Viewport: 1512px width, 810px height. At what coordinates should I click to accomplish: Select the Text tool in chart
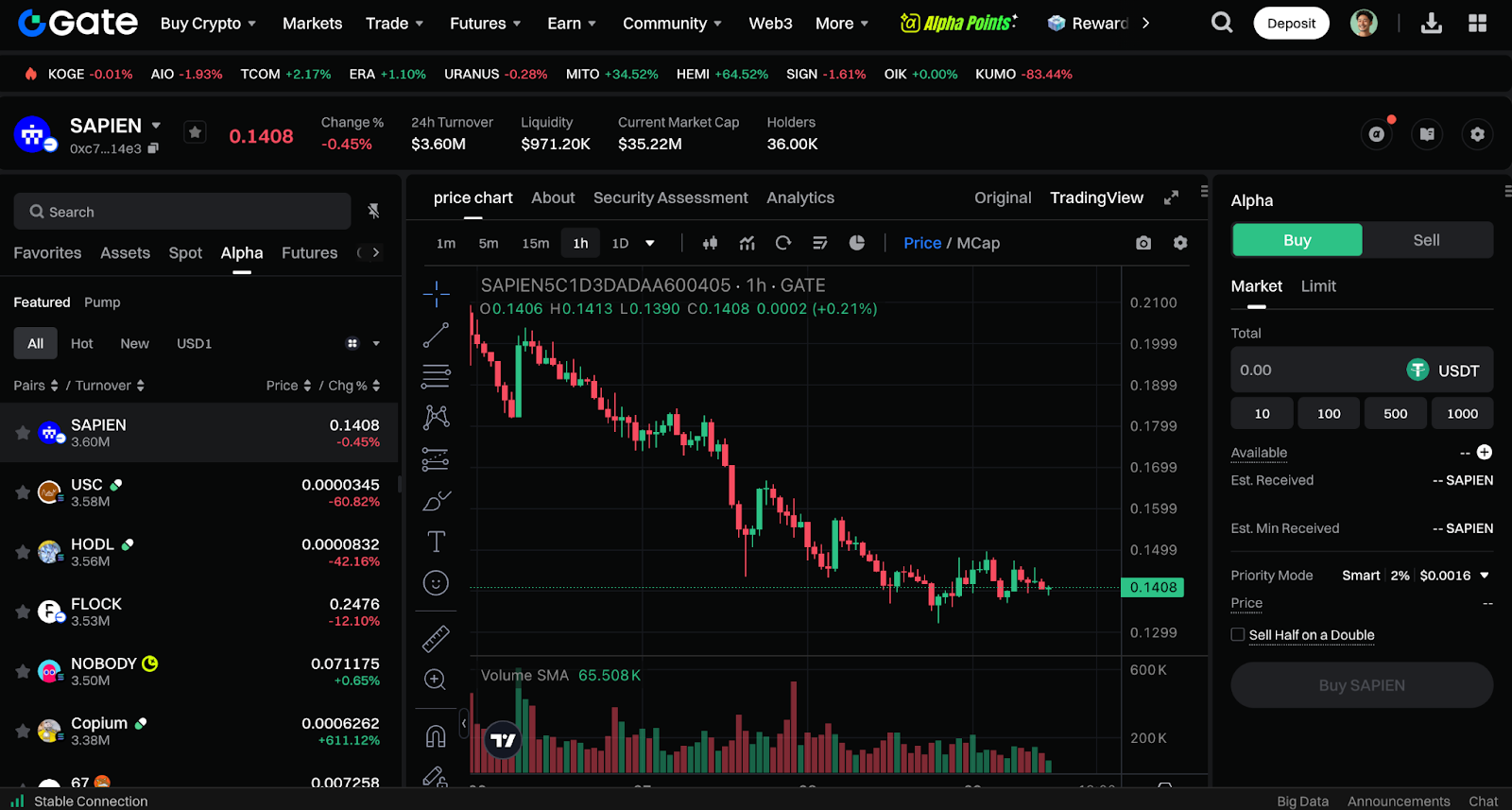436,542
